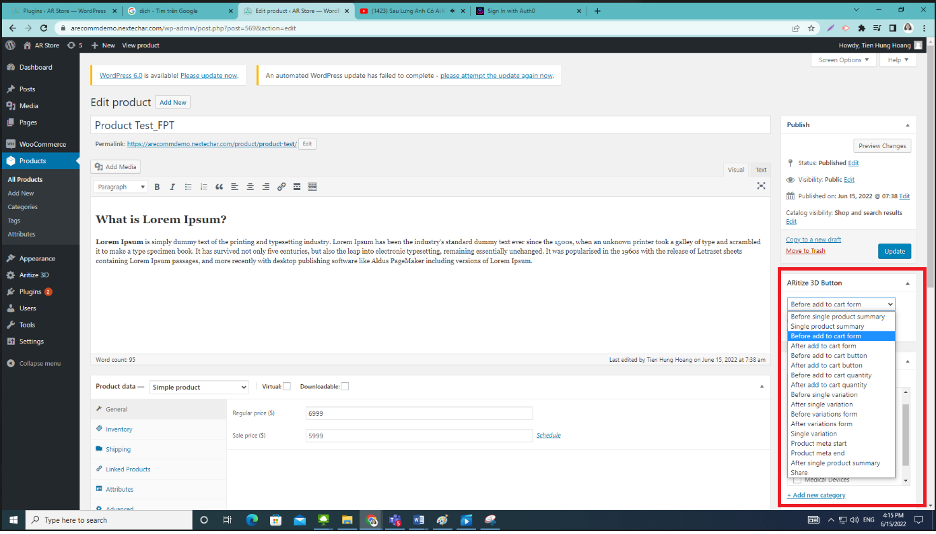Open browser extensions puzzle icon
Screen dimensions: 936x534
(861, 28)
